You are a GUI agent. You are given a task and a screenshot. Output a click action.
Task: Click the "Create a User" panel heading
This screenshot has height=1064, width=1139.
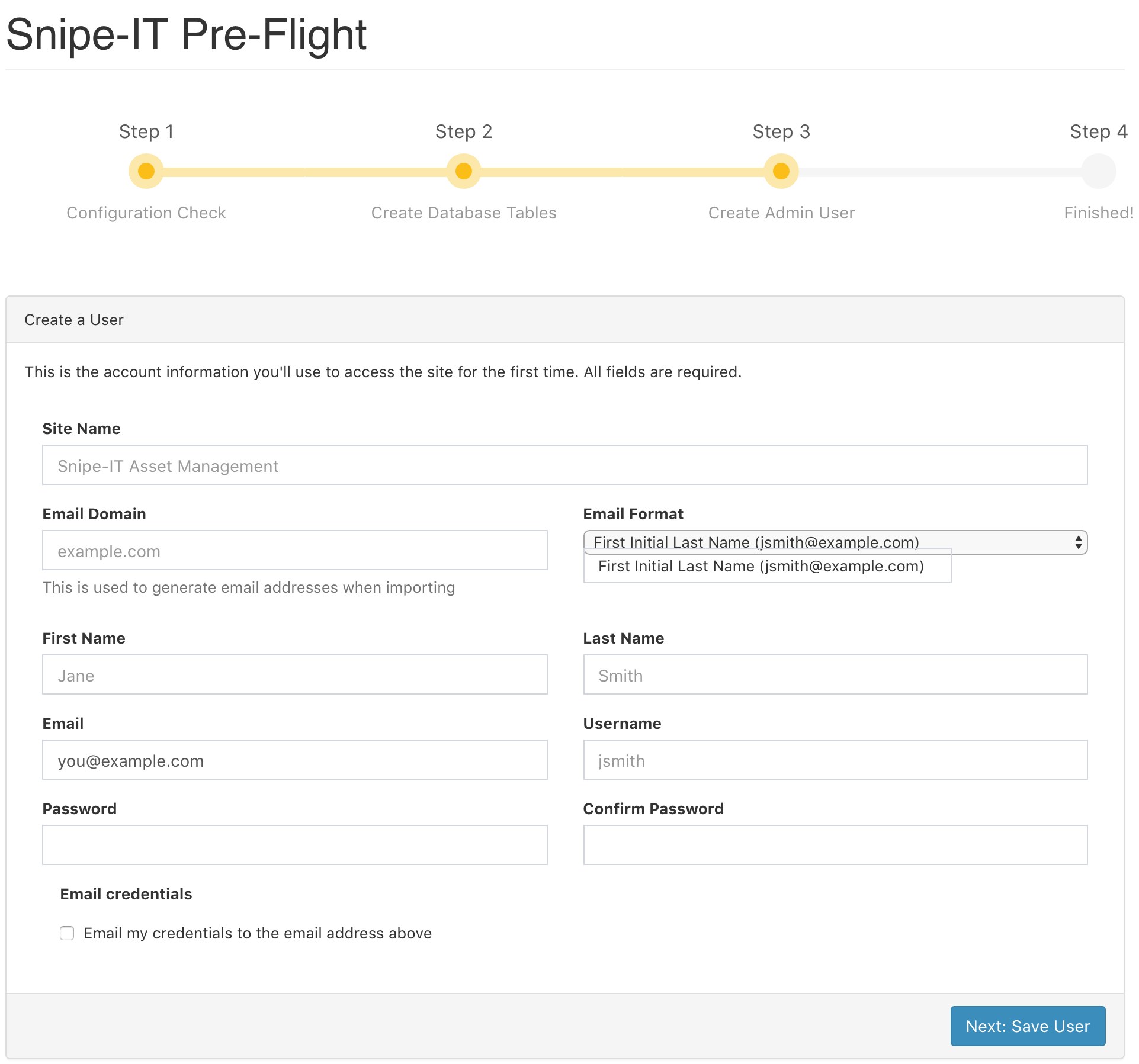[74, 320]
